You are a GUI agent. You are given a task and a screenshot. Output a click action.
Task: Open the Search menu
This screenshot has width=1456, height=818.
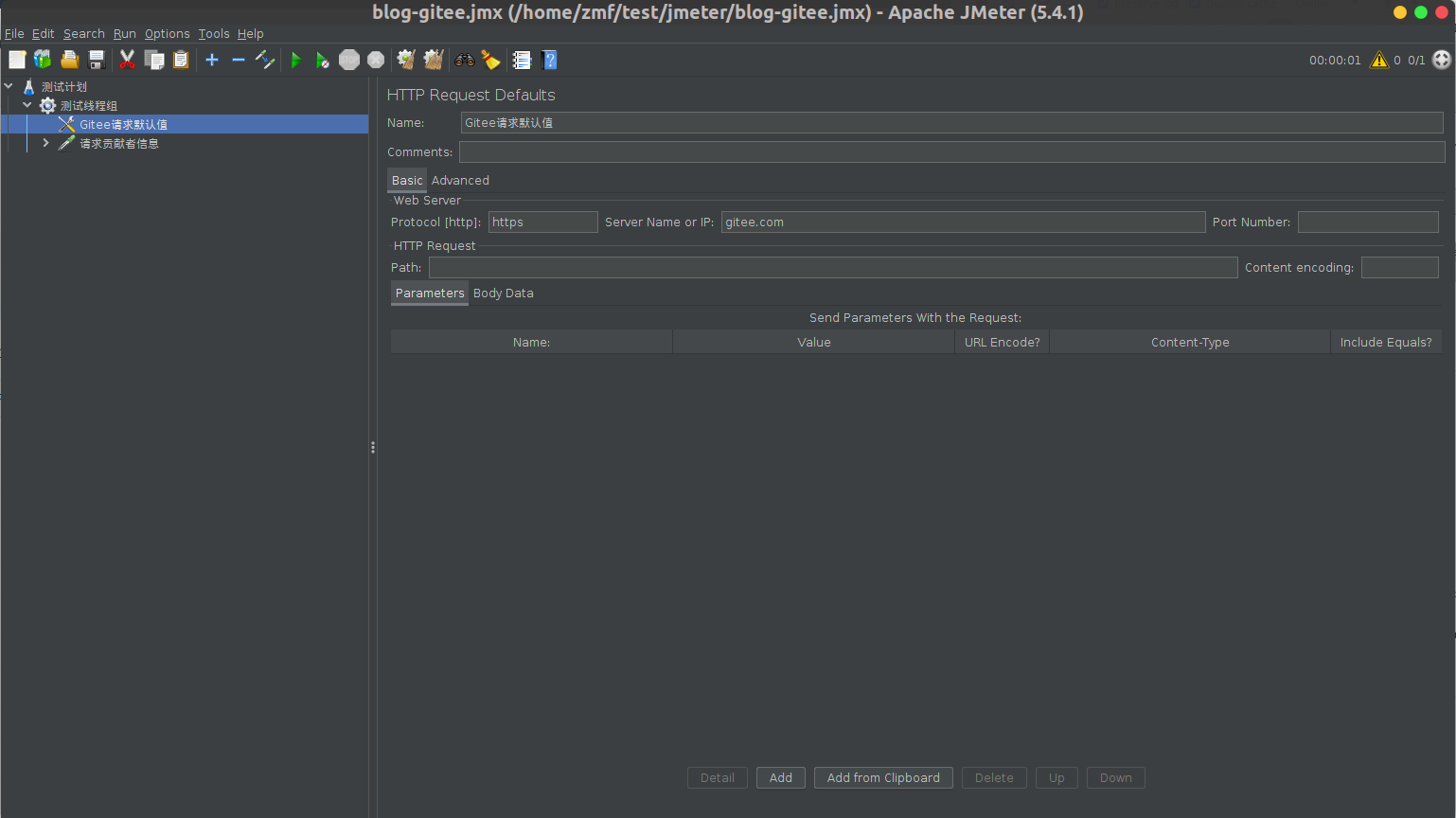click(84, 33)
